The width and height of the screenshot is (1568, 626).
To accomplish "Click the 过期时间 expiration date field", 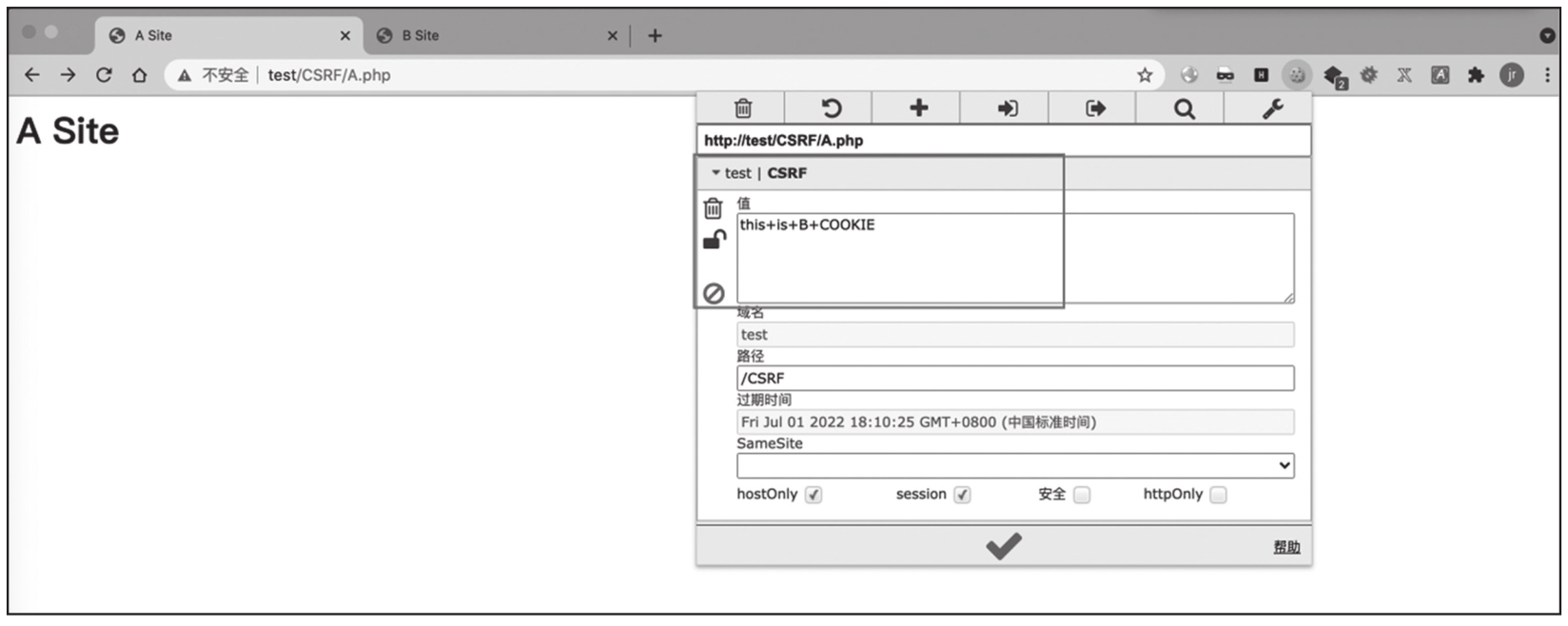I will pyautogui.click(x=1015, y=421).
